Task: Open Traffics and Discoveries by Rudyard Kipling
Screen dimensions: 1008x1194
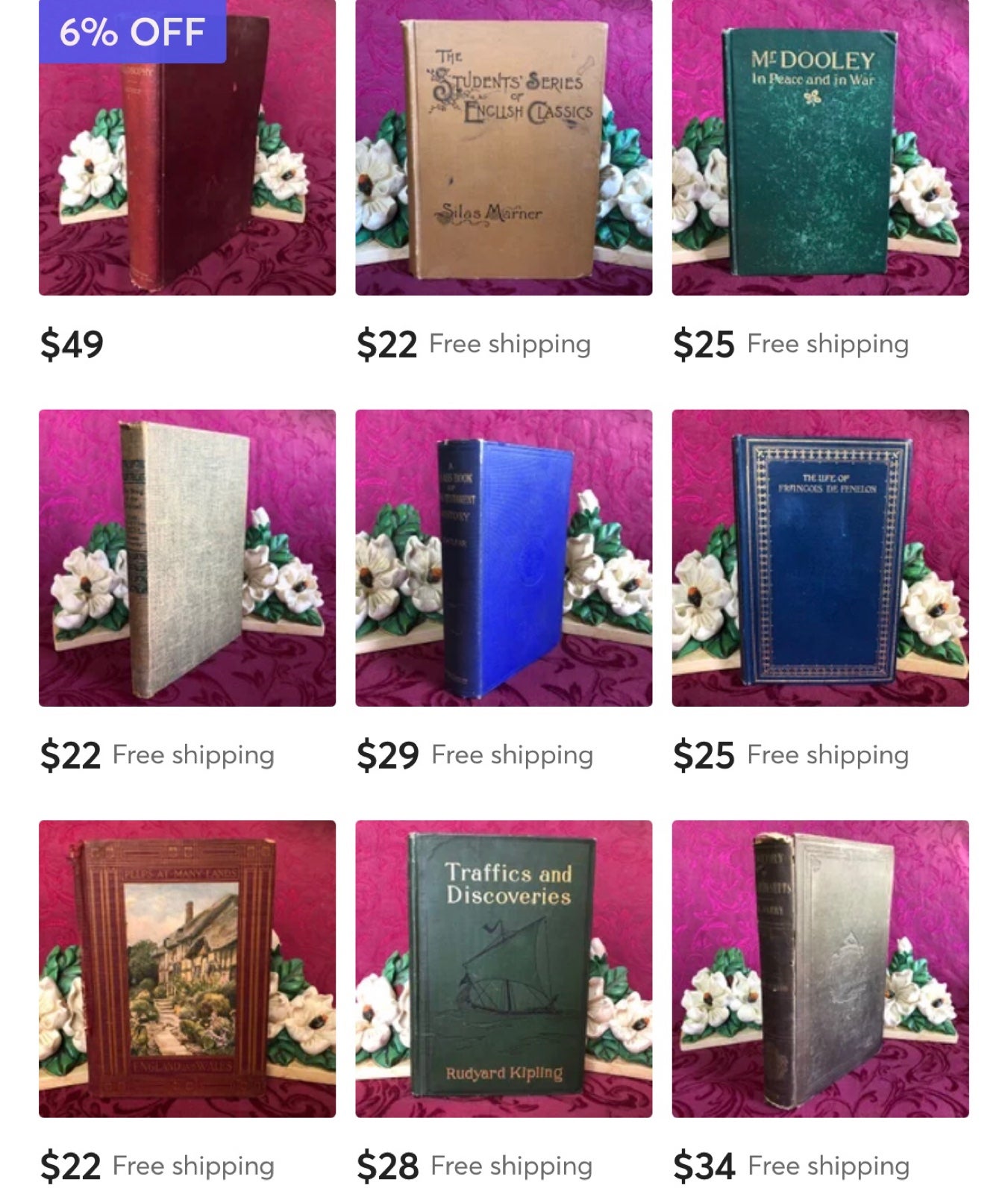Action: [504, 969]
